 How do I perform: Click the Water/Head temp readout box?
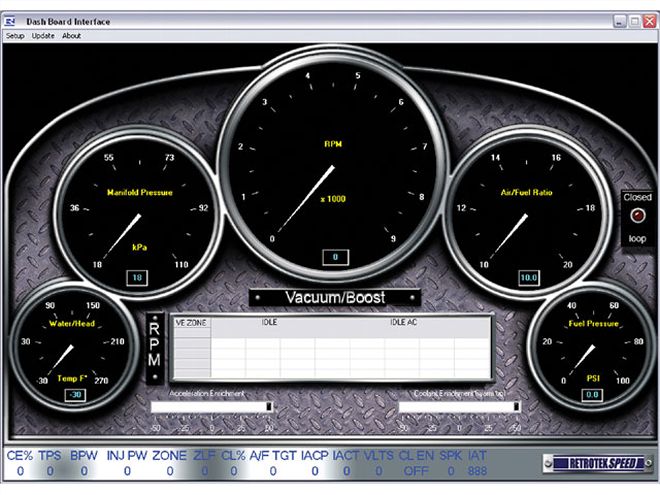click(75, 395)
